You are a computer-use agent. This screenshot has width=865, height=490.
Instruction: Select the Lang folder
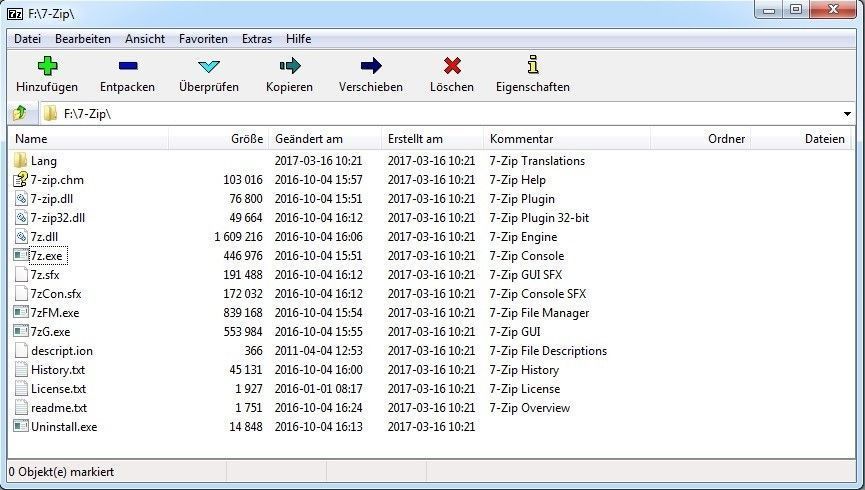44,161
